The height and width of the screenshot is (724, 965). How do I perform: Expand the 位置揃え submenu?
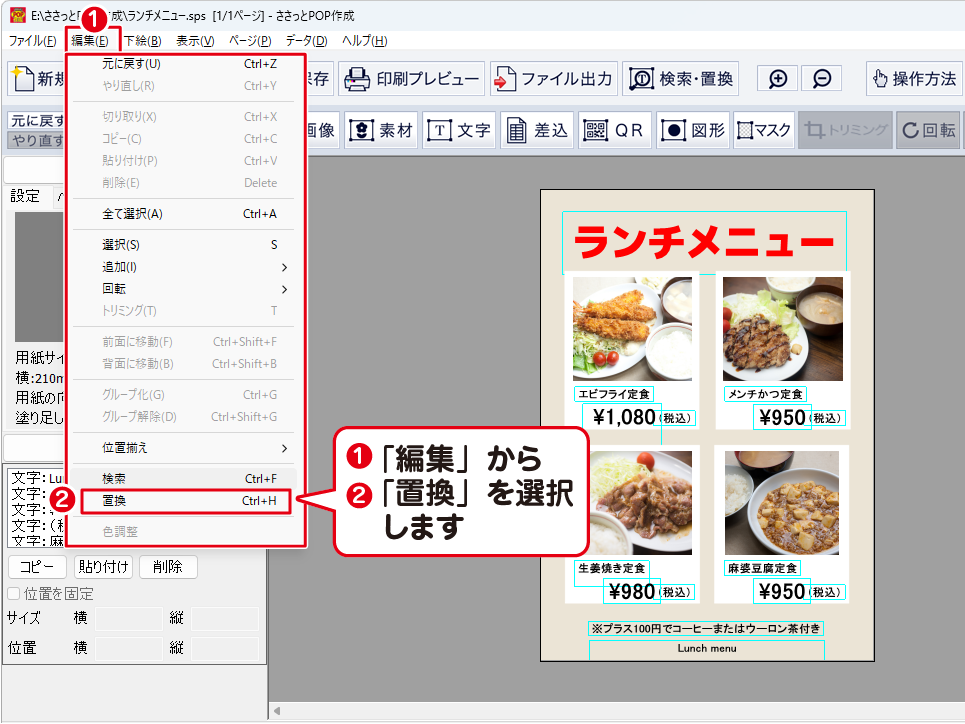(185, 448)
